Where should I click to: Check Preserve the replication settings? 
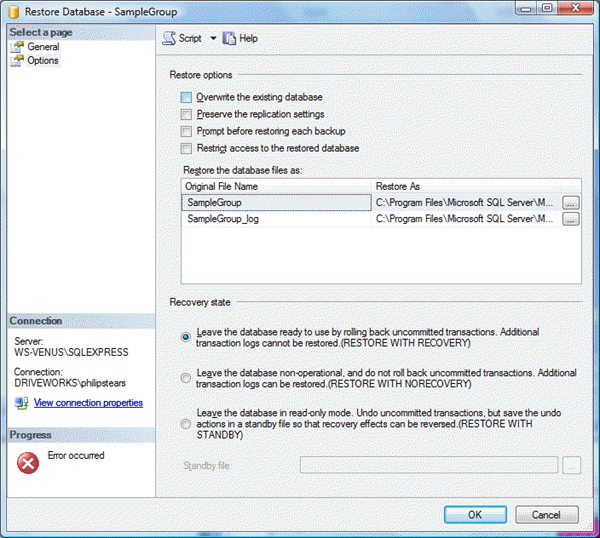[186, 115]
